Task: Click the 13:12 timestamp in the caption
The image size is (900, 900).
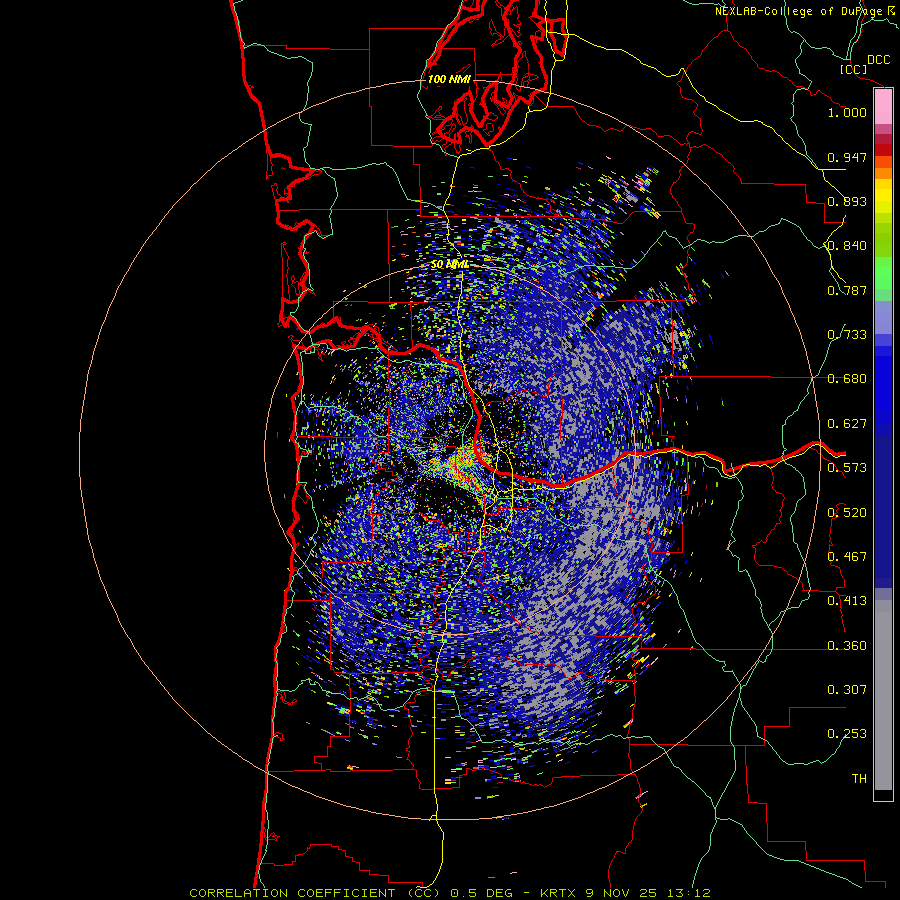Action: click(x=689, y=893)
